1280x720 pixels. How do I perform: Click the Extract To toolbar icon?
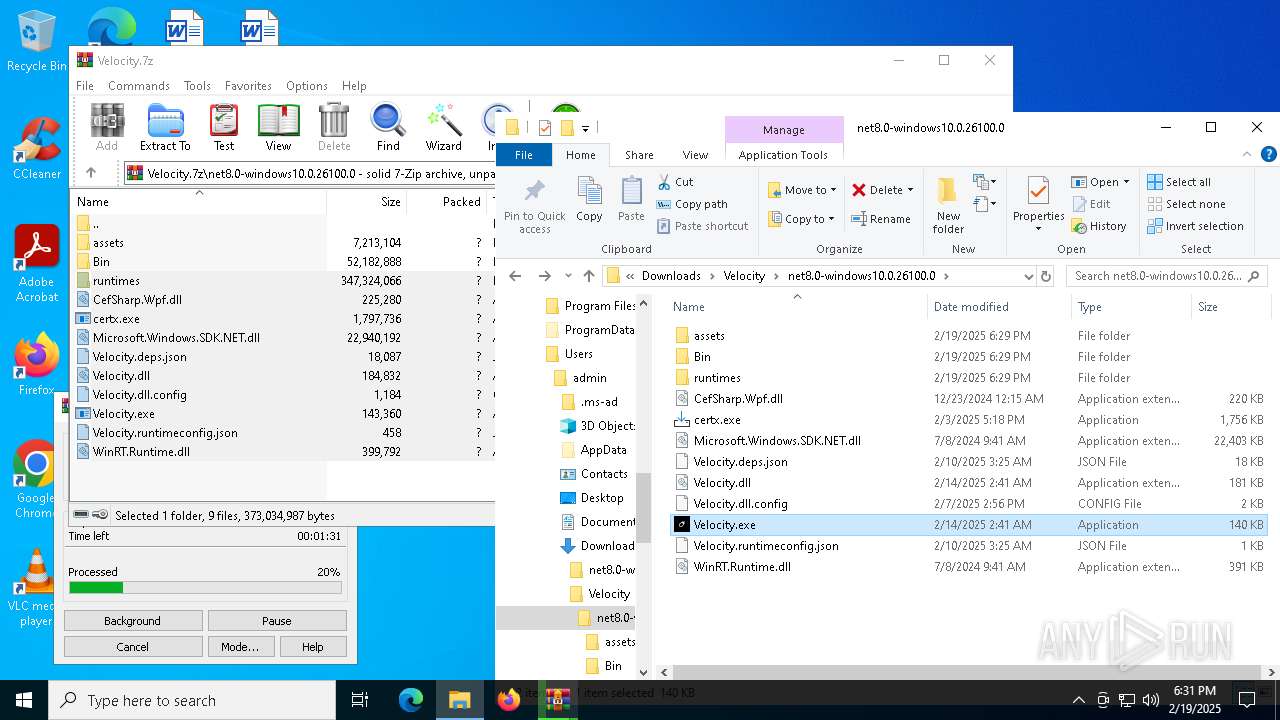[165, 127]
